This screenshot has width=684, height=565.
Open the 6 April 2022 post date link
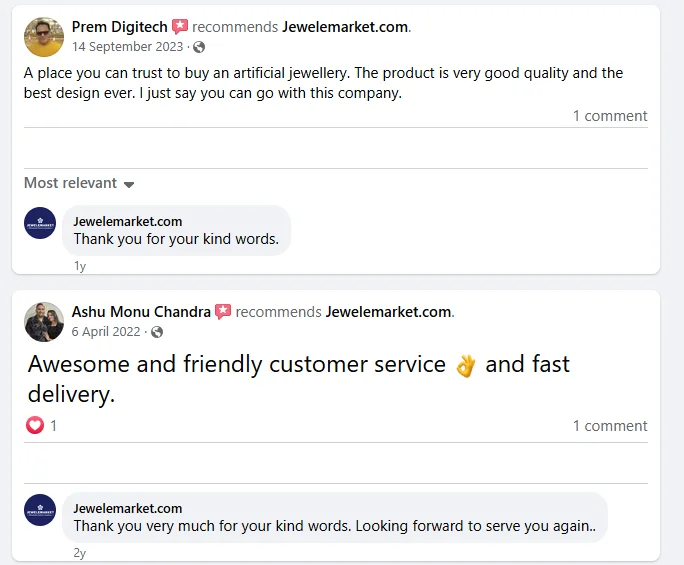(106, 332)
